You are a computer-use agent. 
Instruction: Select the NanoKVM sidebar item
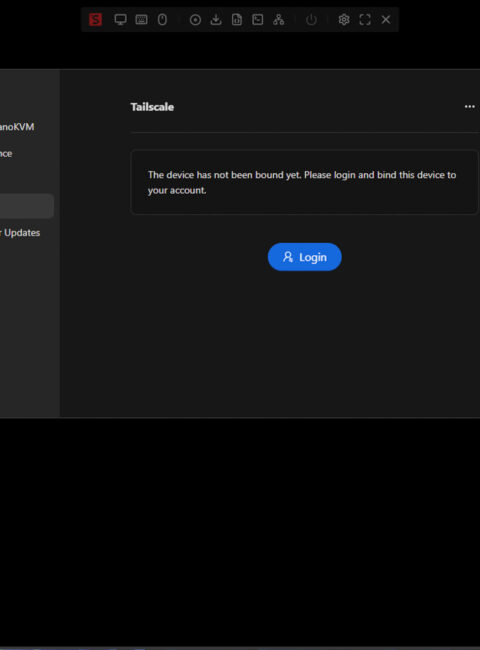[x=17, y=127]
